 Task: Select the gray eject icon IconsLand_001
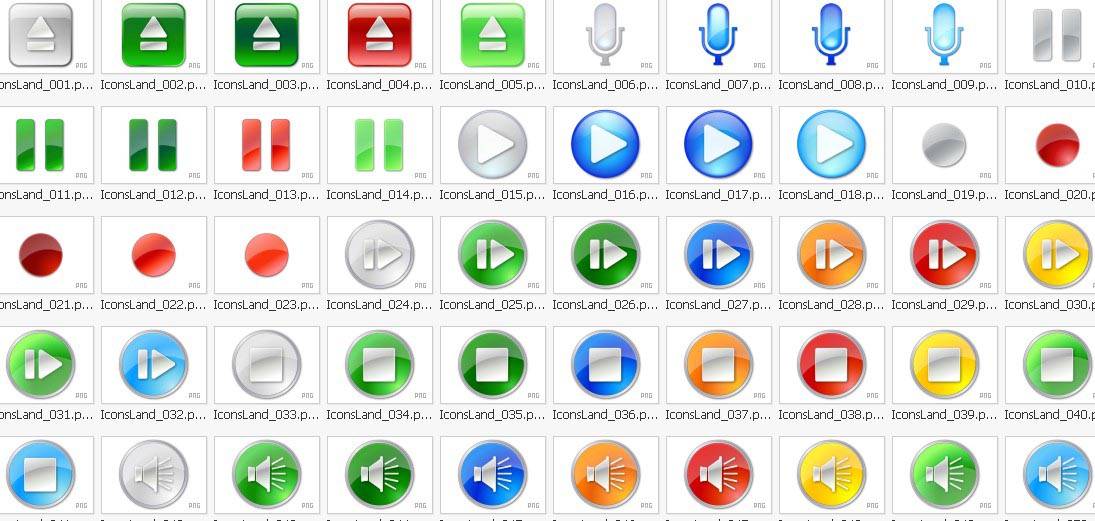tap(40, 35)
